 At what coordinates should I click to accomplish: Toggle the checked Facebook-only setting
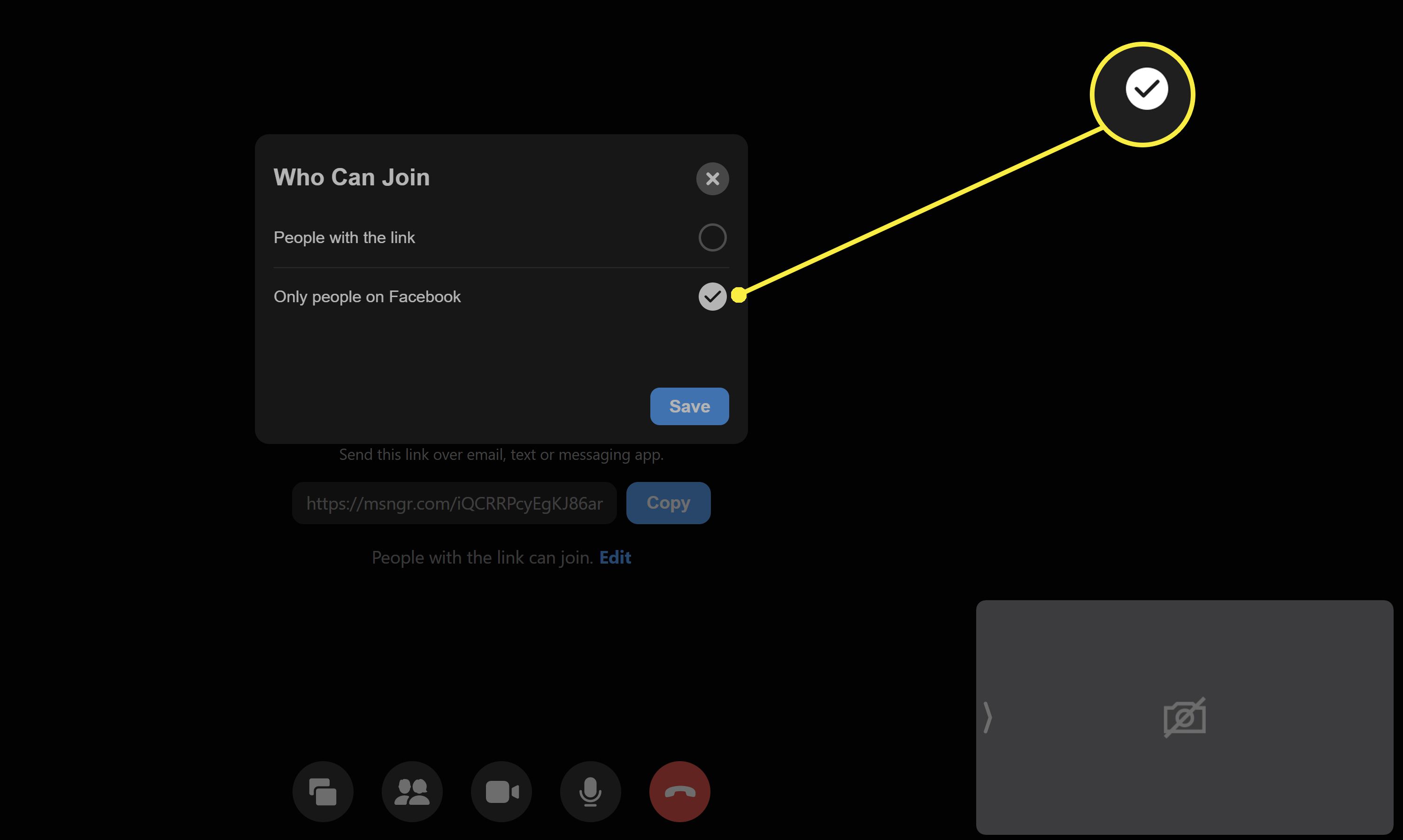712,296
